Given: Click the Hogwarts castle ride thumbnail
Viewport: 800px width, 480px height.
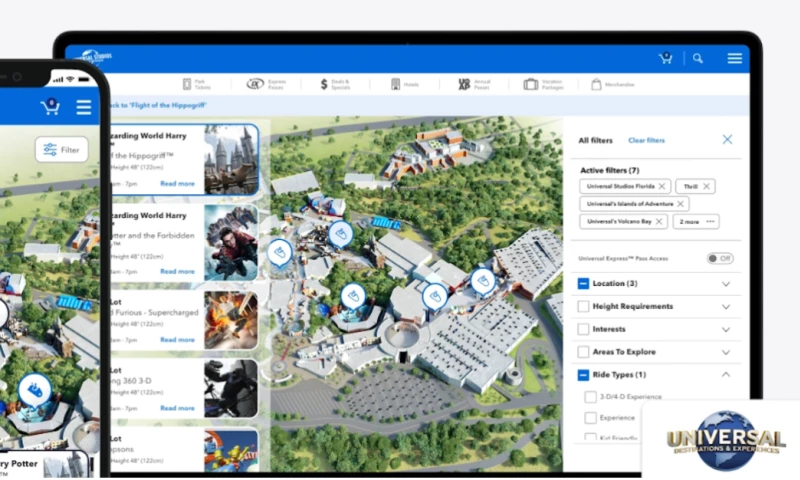Looking at the screenshot, I should (x=231, y=160).
